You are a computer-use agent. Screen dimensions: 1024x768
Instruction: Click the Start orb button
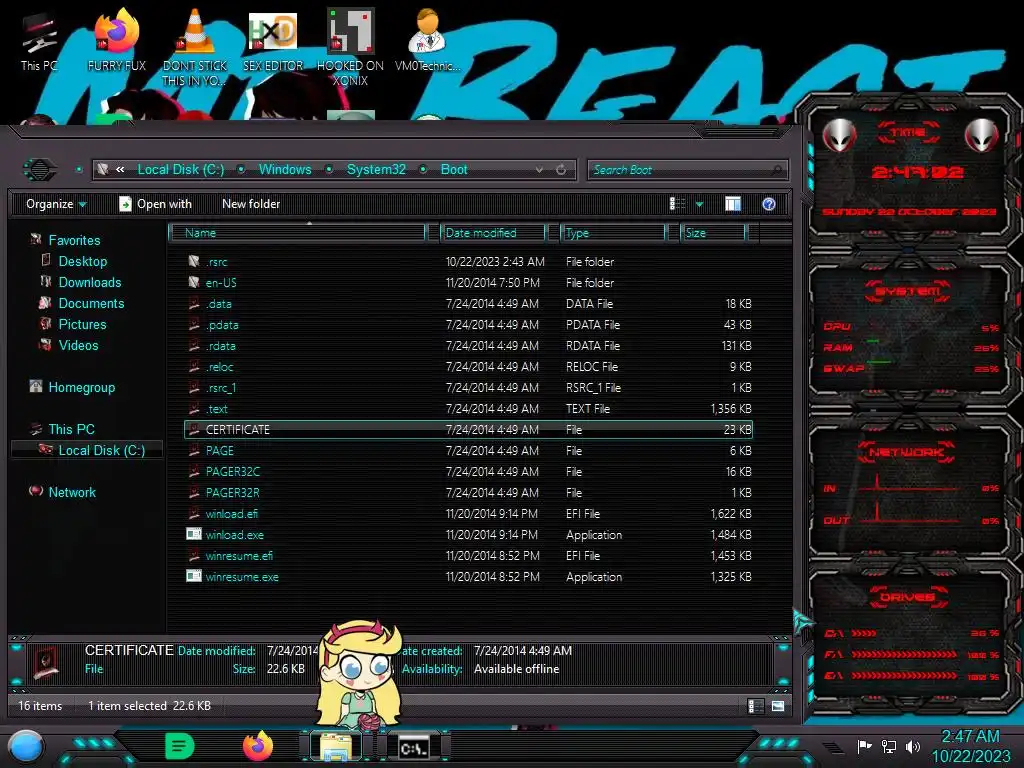(25, 747)
